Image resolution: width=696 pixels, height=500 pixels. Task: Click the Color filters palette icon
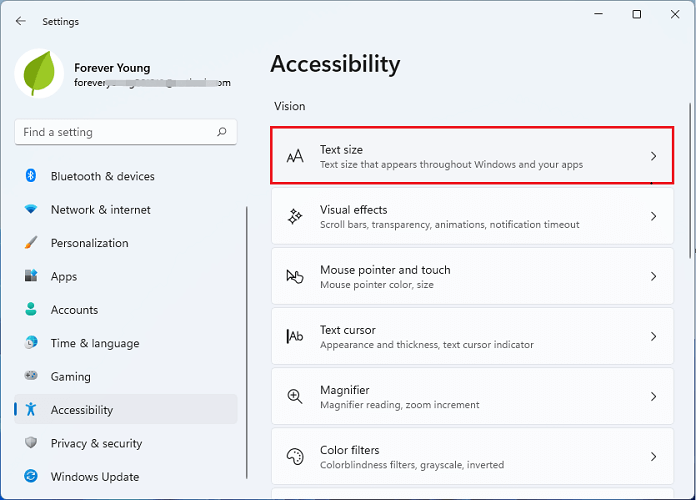[x=295, y=456]
